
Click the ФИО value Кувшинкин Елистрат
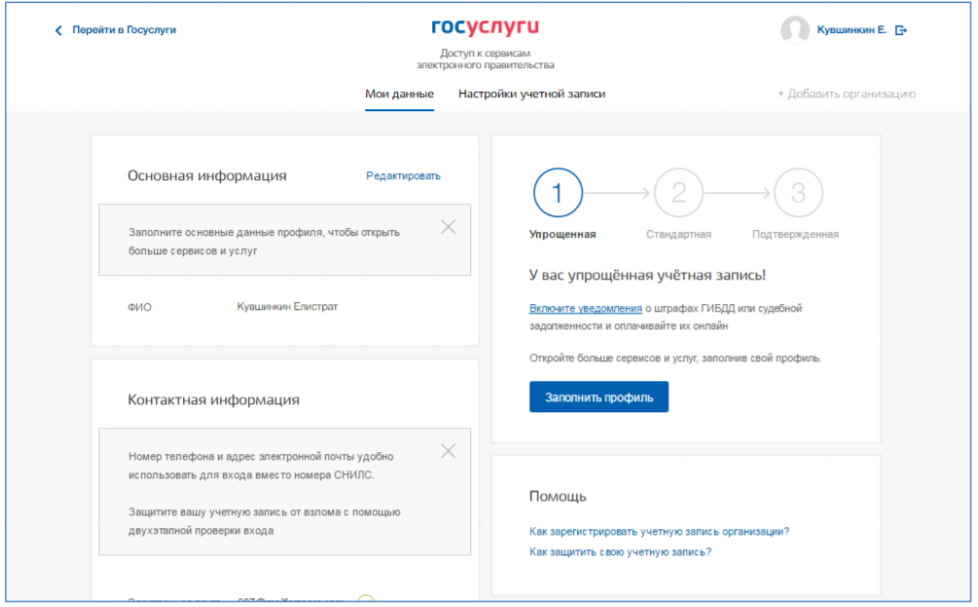coord(287,307)
